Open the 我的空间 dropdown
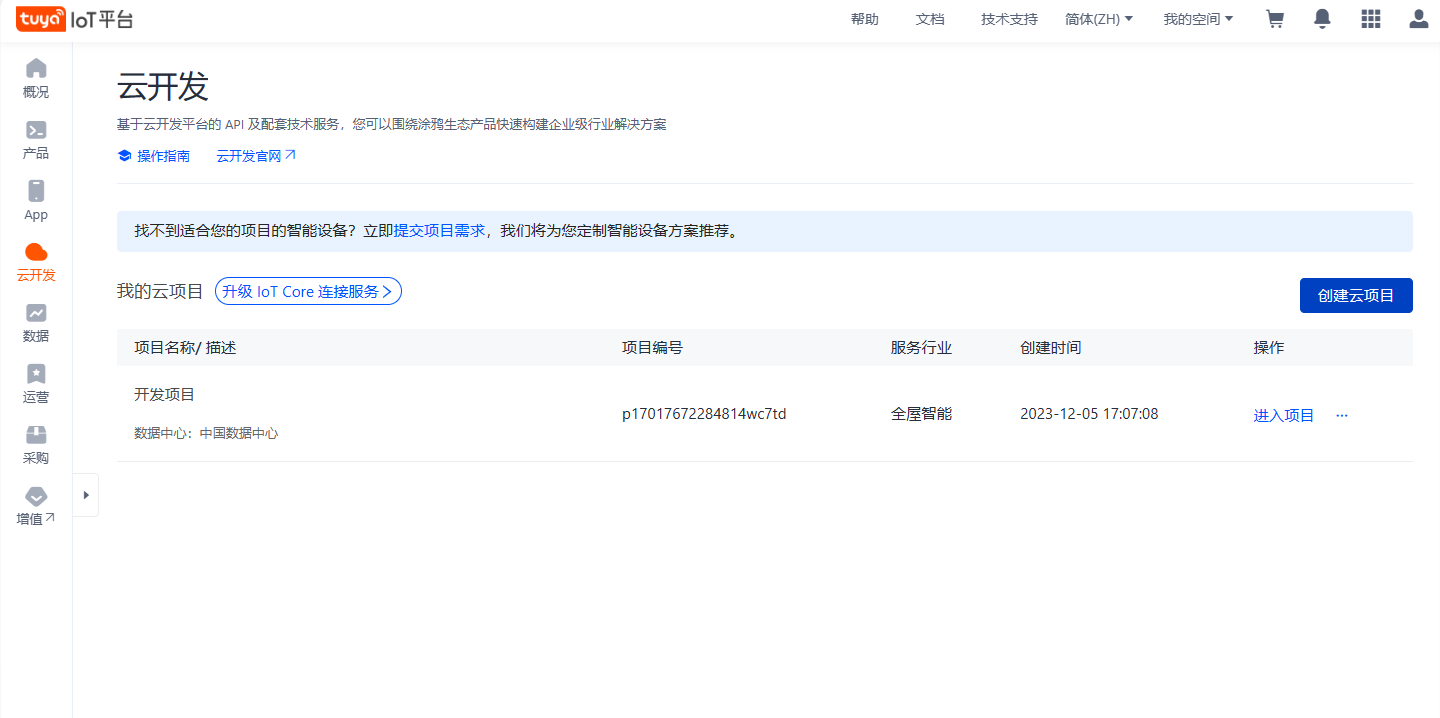Image resolution: width=1440 pixels, height=718 pixels. pos(1198,19)
